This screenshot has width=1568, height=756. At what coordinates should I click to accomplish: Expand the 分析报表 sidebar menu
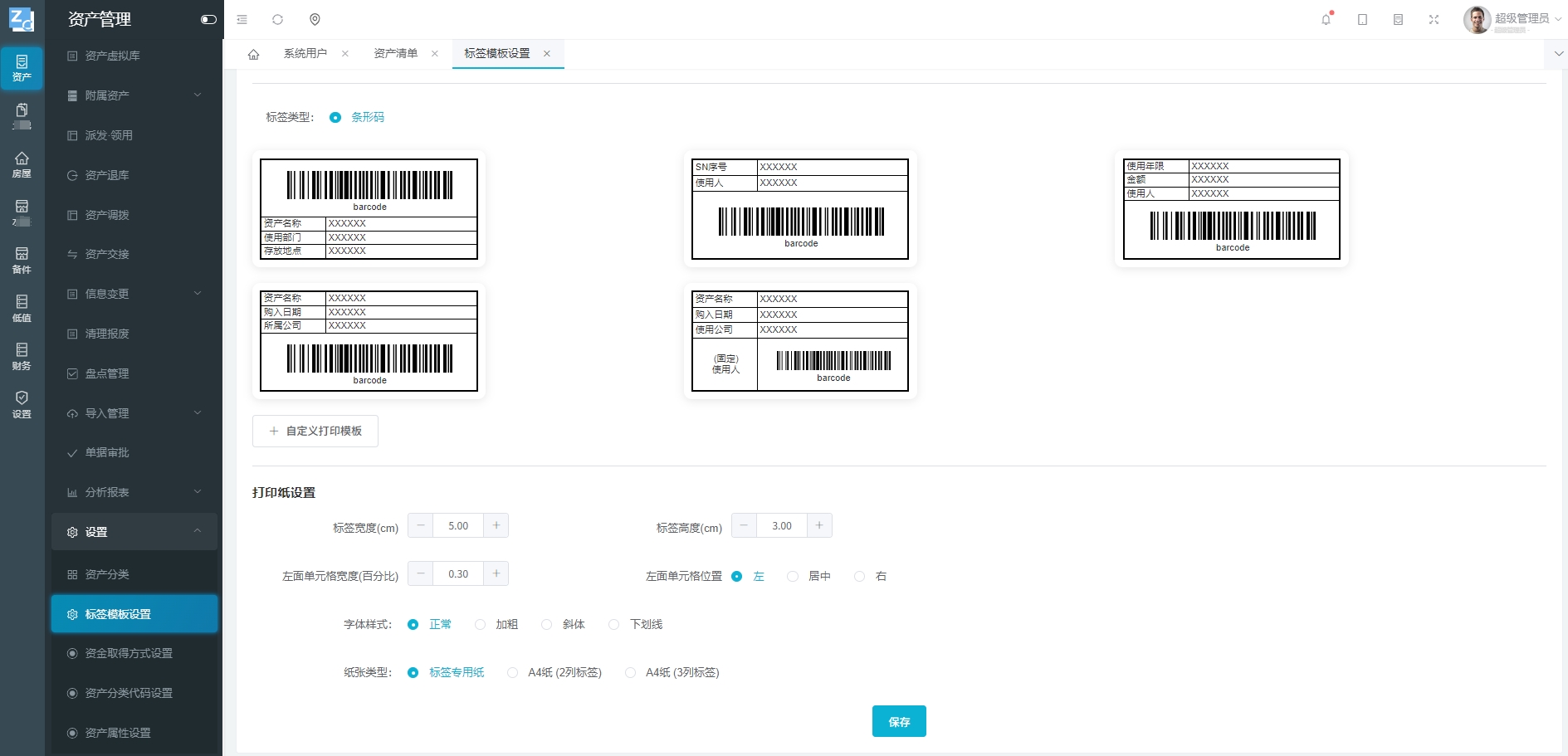point(133,492)
